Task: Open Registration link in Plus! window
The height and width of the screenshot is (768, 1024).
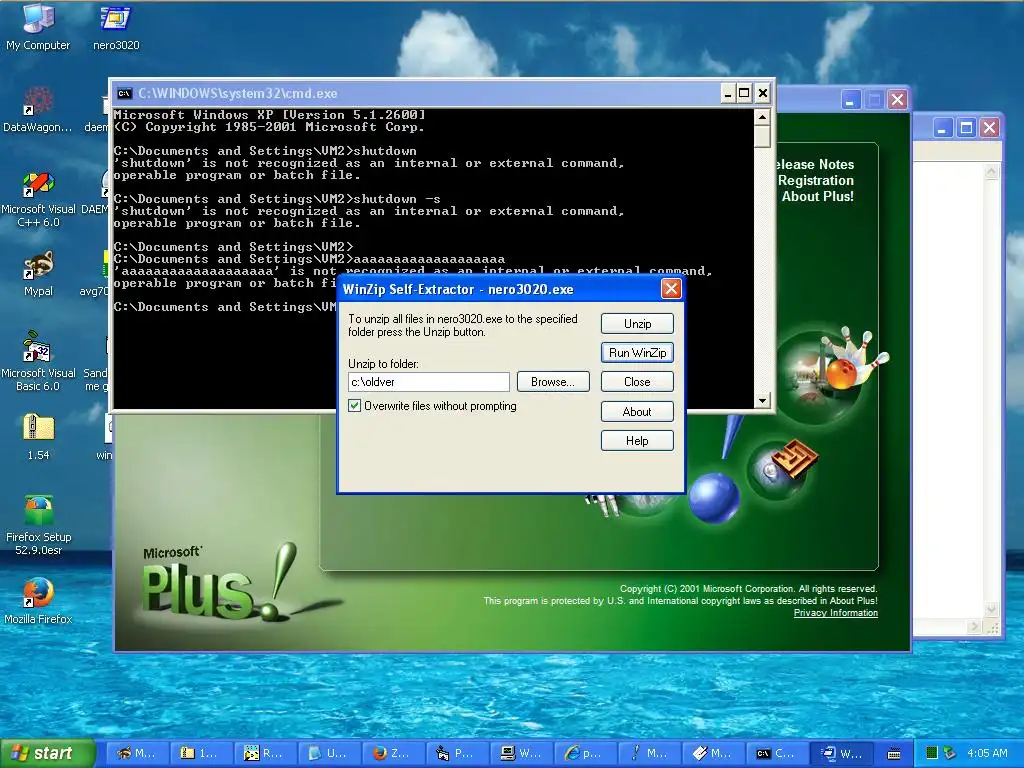Action: 816,180
